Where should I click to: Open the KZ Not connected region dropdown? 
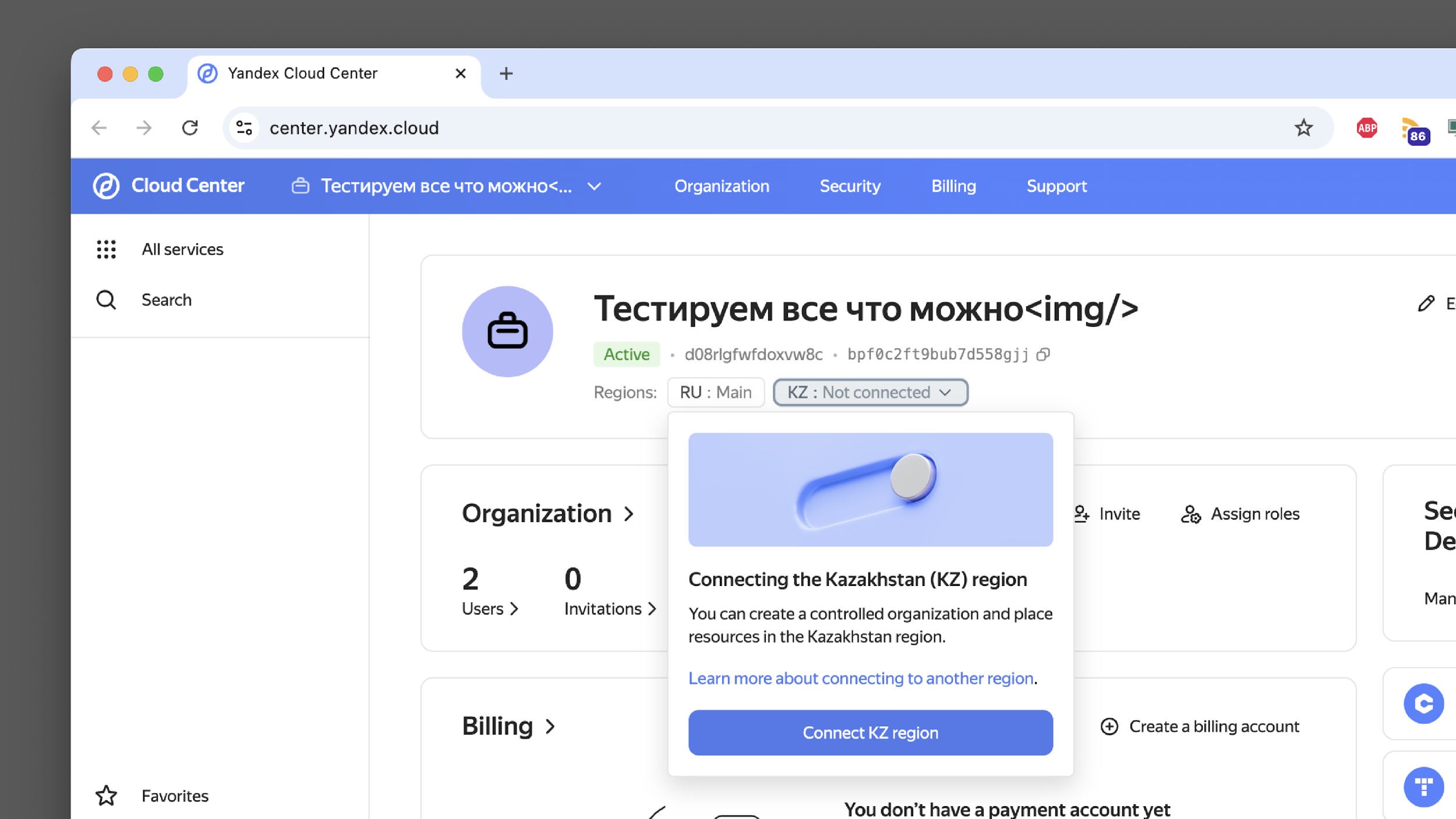[870, 392]
